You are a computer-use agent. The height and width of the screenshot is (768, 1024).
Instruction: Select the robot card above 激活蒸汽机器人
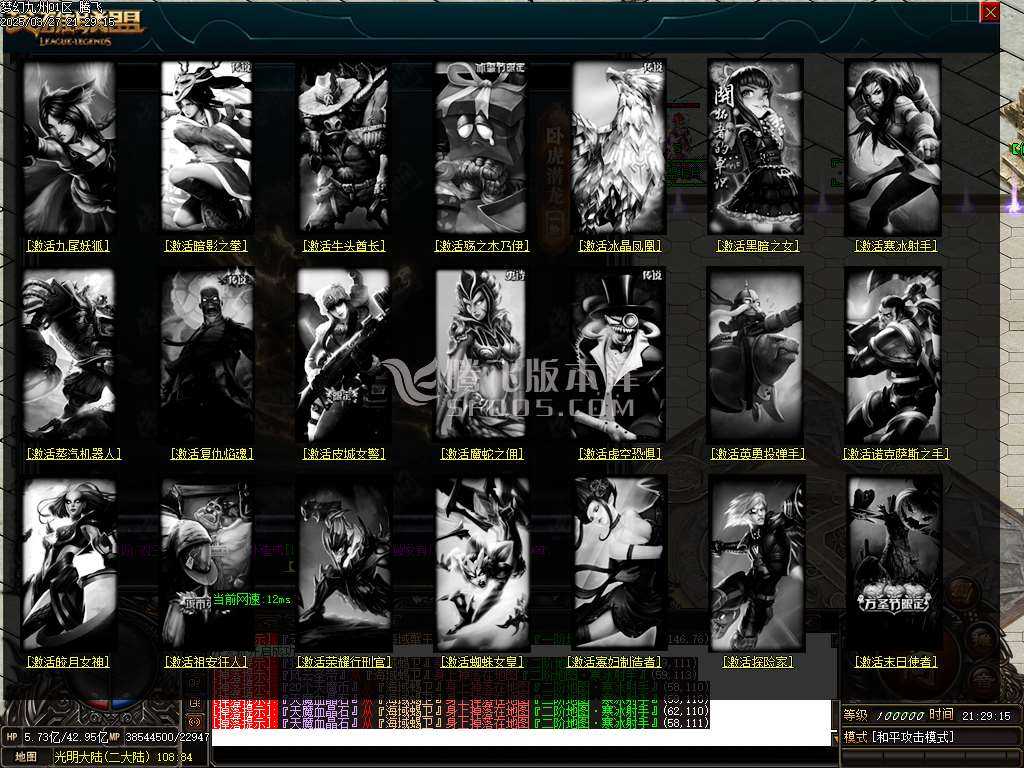point(68,355)
